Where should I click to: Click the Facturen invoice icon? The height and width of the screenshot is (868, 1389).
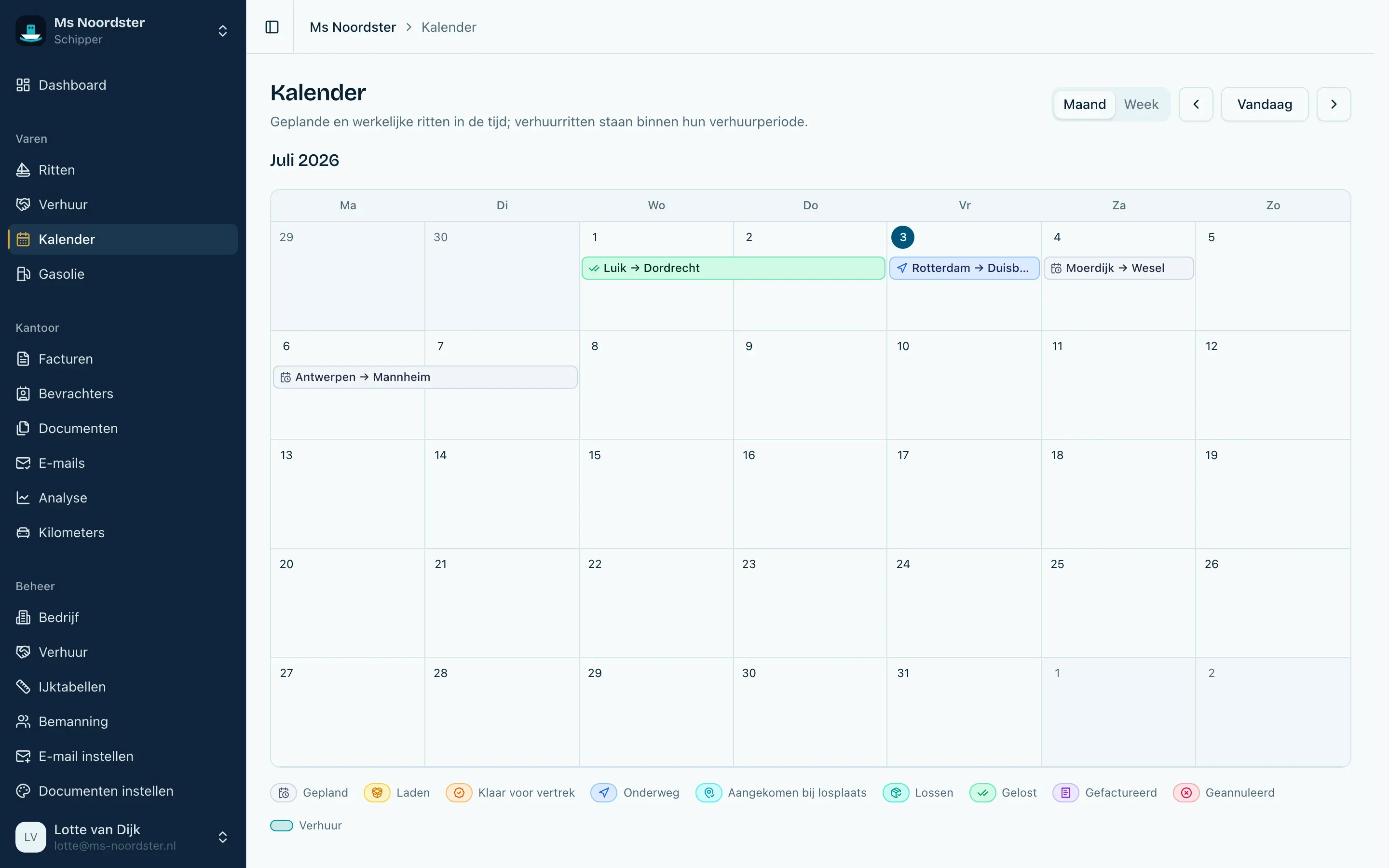pyautogui.click(x=23, y=359)
